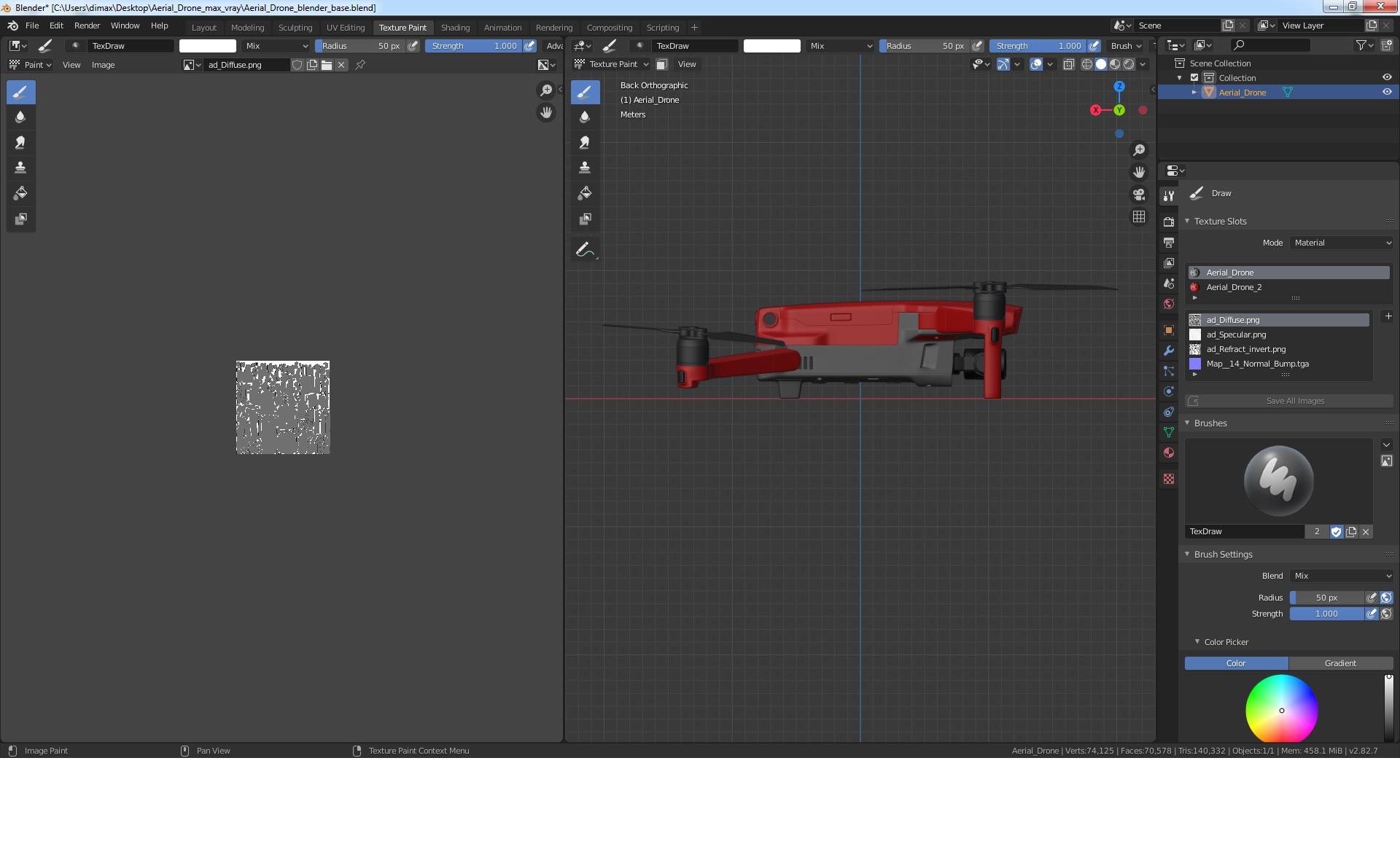Uncheck the Collection exclude checkbox

coord(1194,78)
